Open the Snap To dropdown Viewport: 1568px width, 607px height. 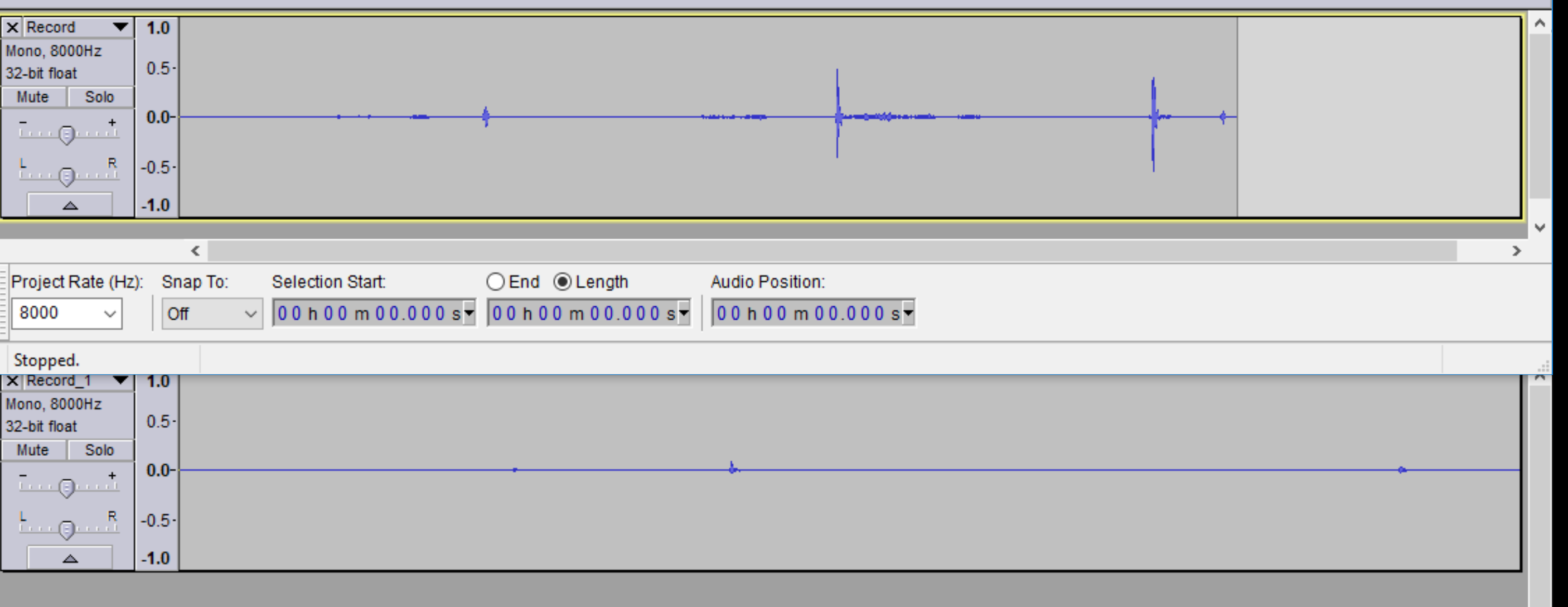[250, 314]
